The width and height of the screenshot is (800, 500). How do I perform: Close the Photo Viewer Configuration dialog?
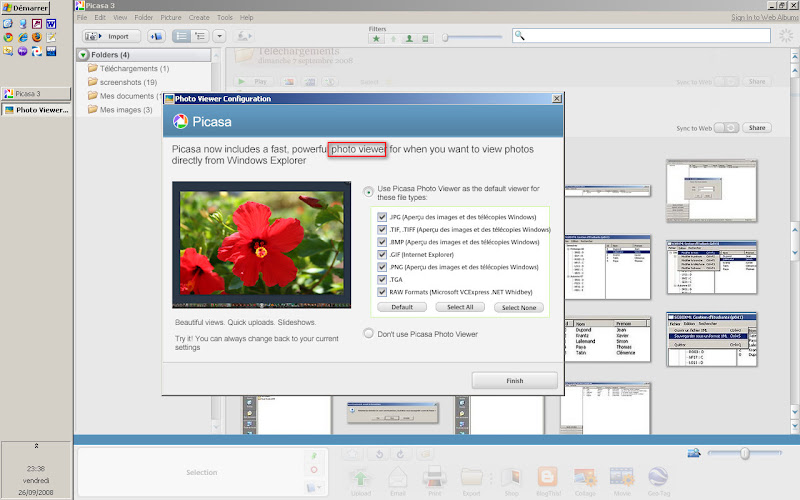pos(557,98)
